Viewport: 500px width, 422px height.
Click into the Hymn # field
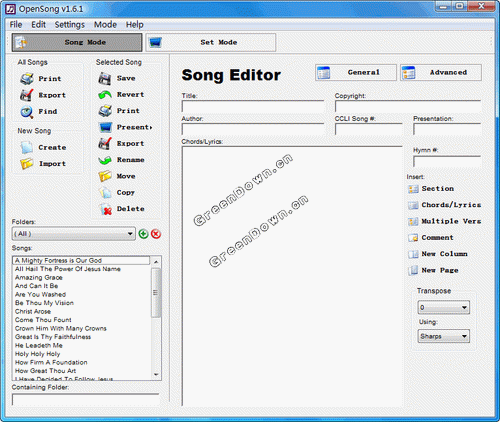pyautogui.click(x=447, y=162)
